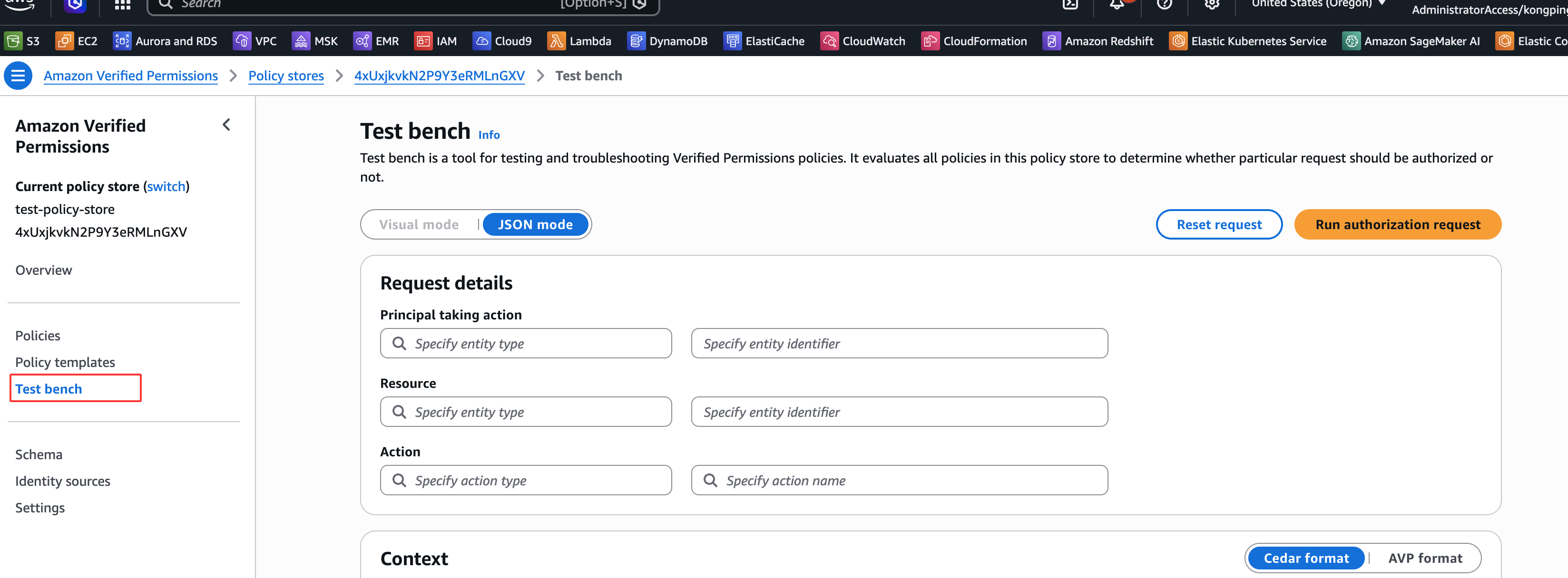Switch to Visual mode

(x=419, y=224)
